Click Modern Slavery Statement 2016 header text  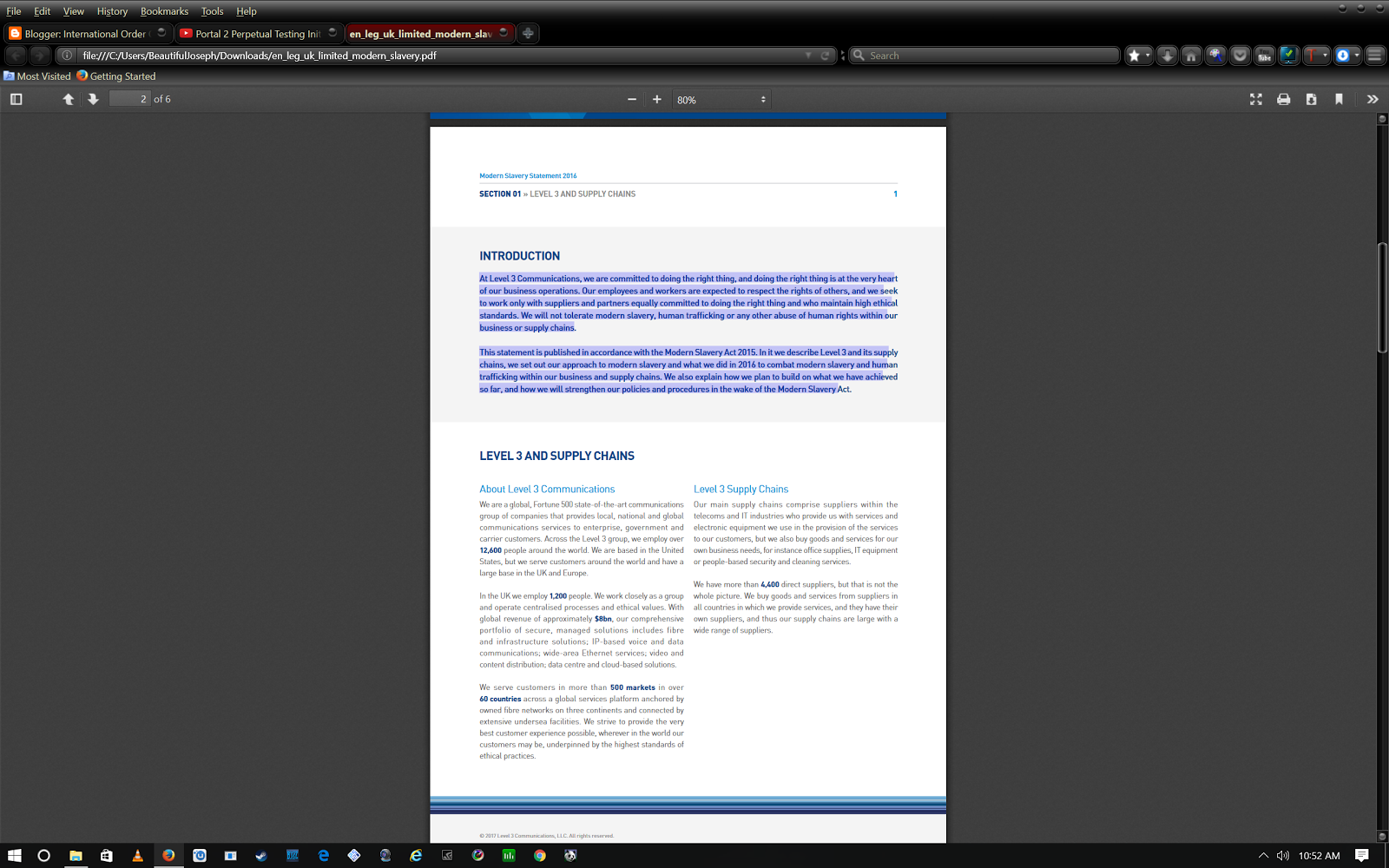pos(528,175)
